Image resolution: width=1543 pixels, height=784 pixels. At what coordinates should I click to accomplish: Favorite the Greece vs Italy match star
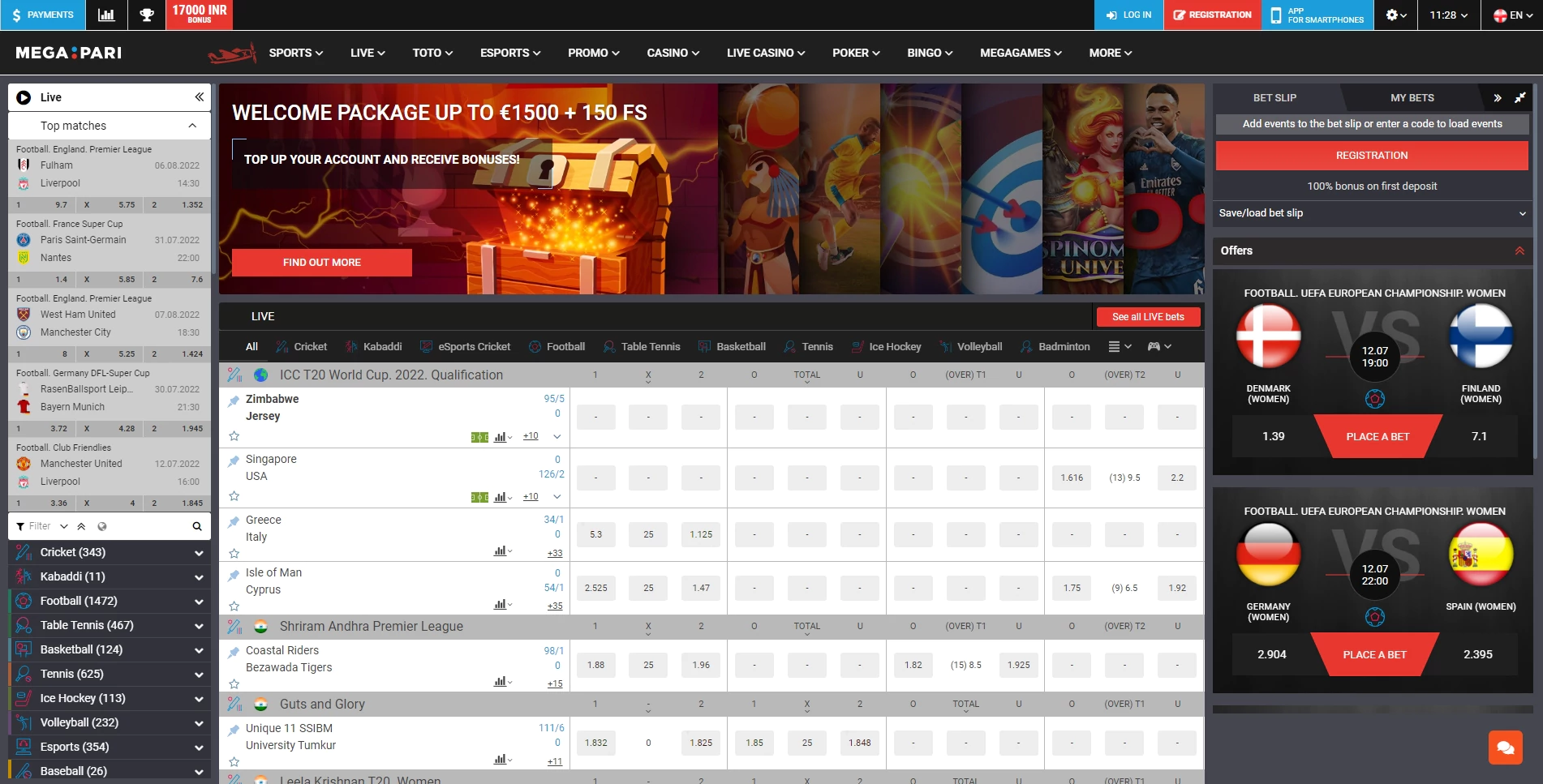[x=234, y=553]
